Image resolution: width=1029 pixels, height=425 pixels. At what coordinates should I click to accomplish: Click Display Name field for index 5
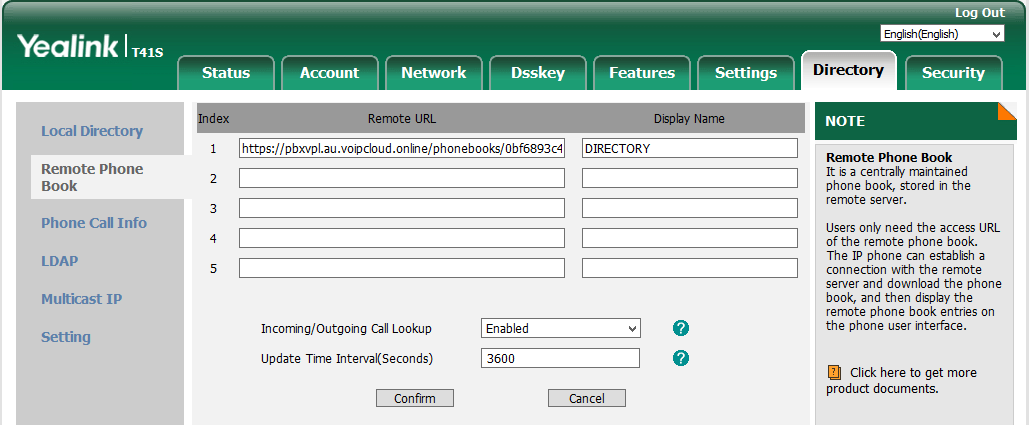[x=690, y=268]
